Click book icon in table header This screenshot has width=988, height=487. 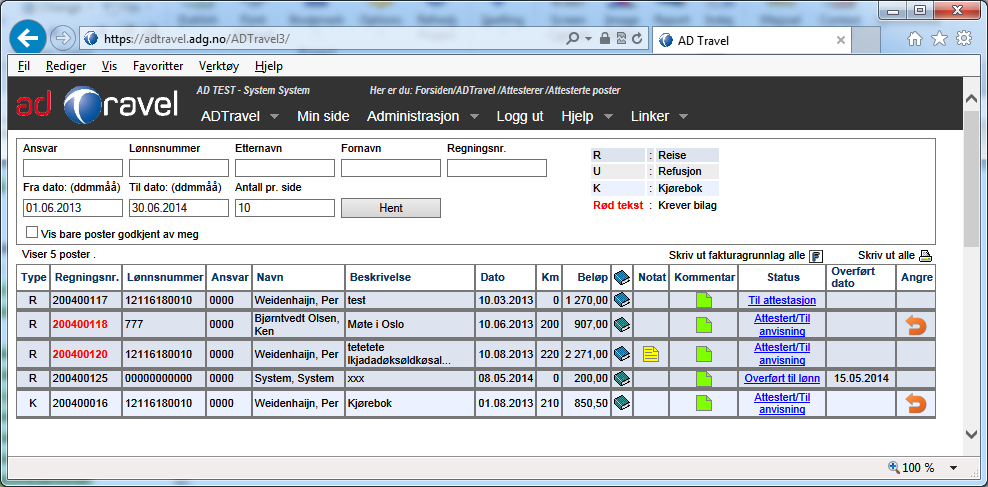click(x=621, y=276)
